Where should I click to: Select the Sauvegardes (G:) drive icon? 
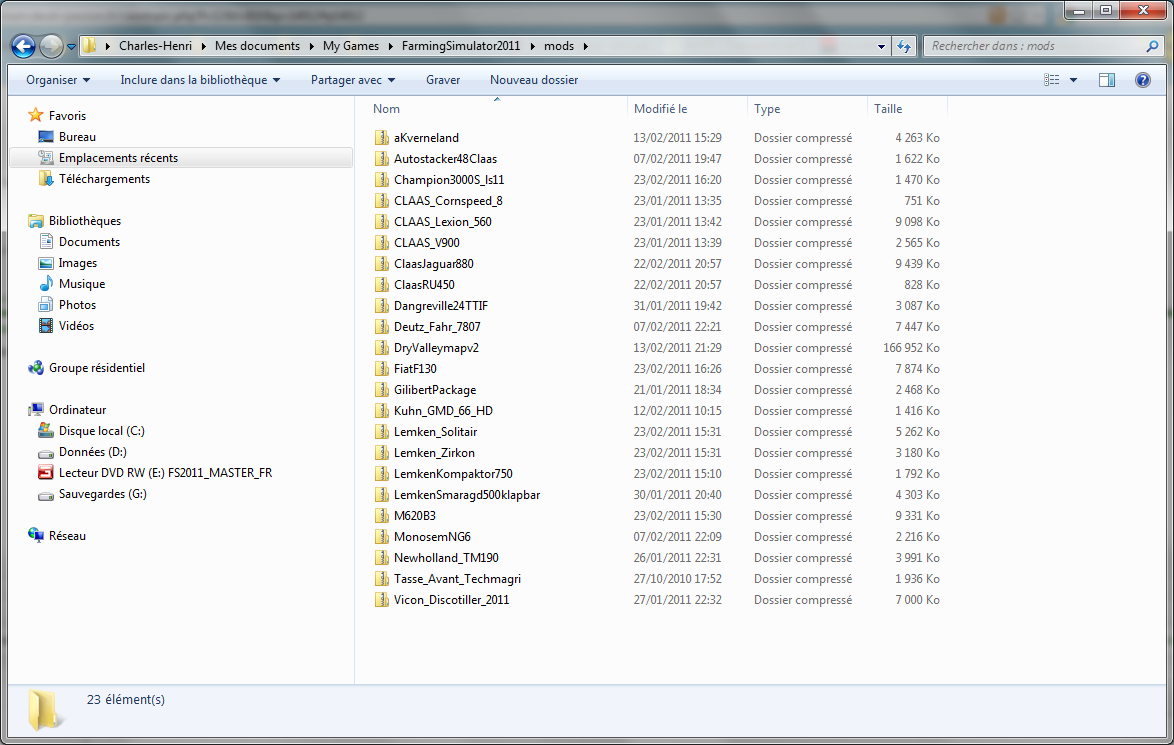click(x=46, y=494)
